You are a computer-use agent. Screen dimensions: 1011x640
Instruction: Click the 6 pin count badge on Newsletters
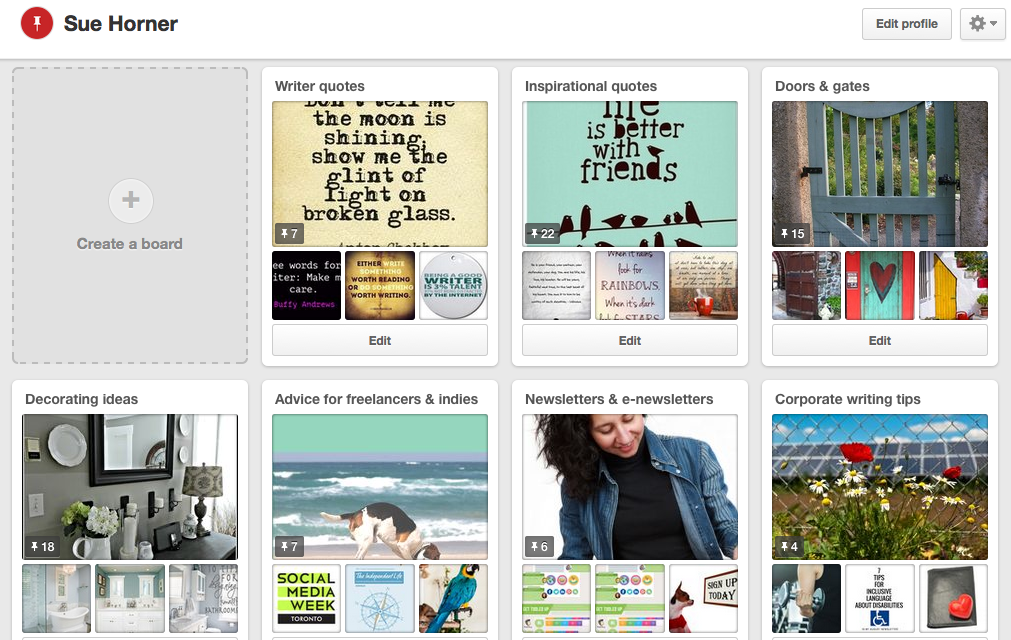539,547
